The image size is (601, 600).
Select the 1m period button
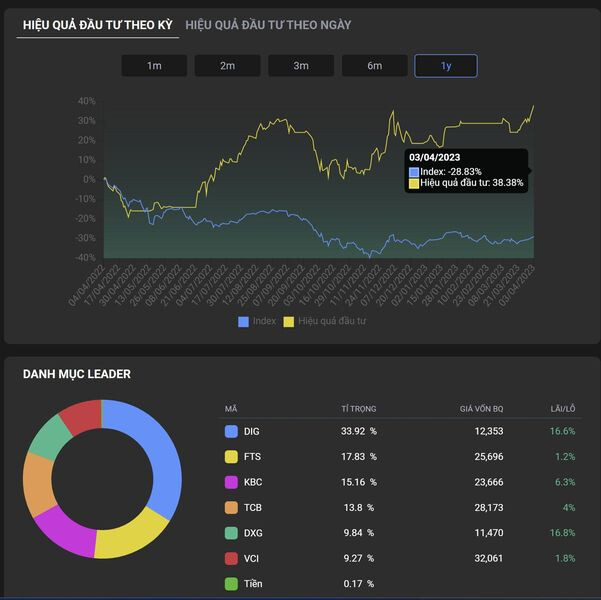click(153, 66)
